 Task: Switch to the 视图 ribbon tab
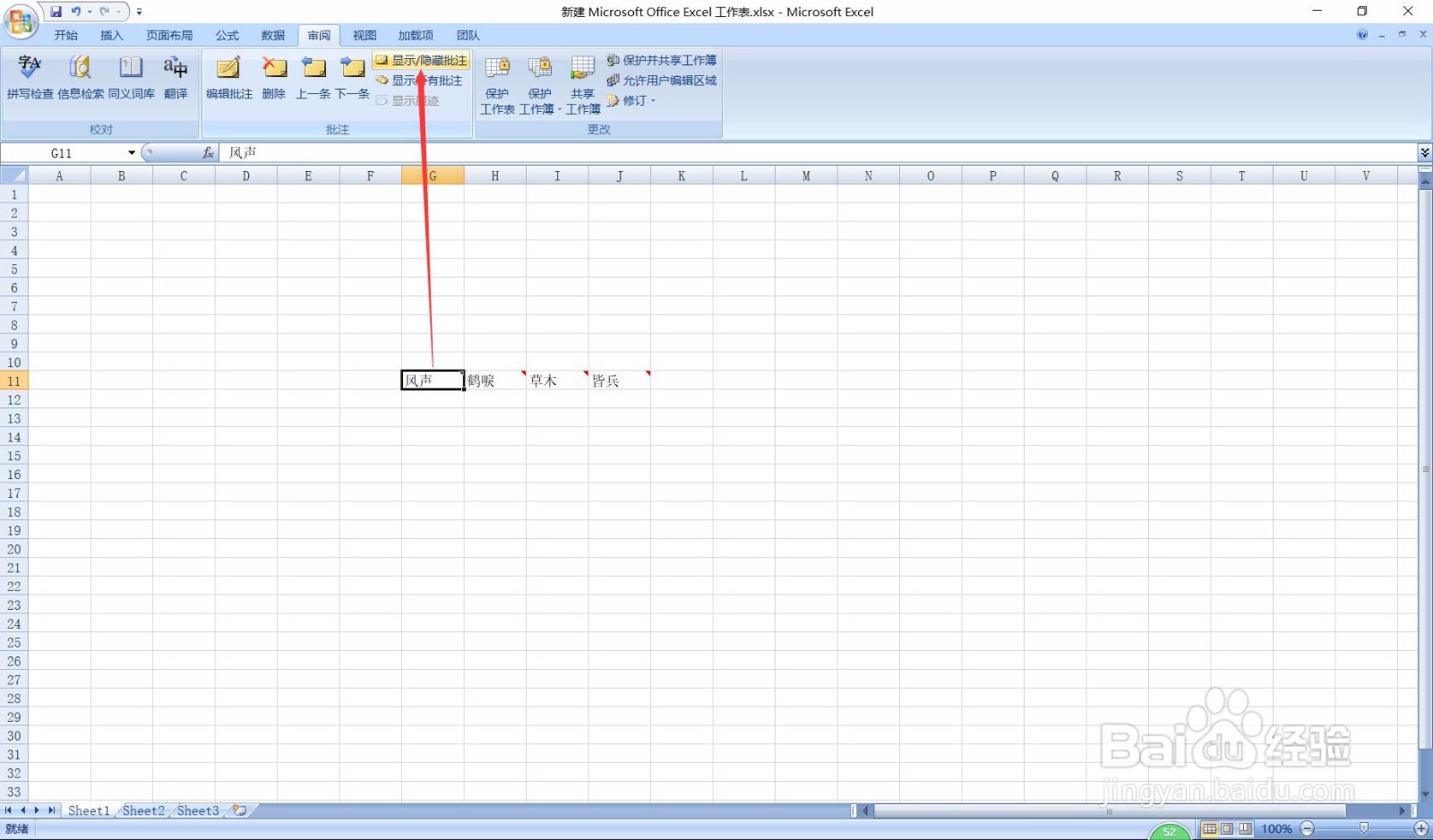point(365,35)
